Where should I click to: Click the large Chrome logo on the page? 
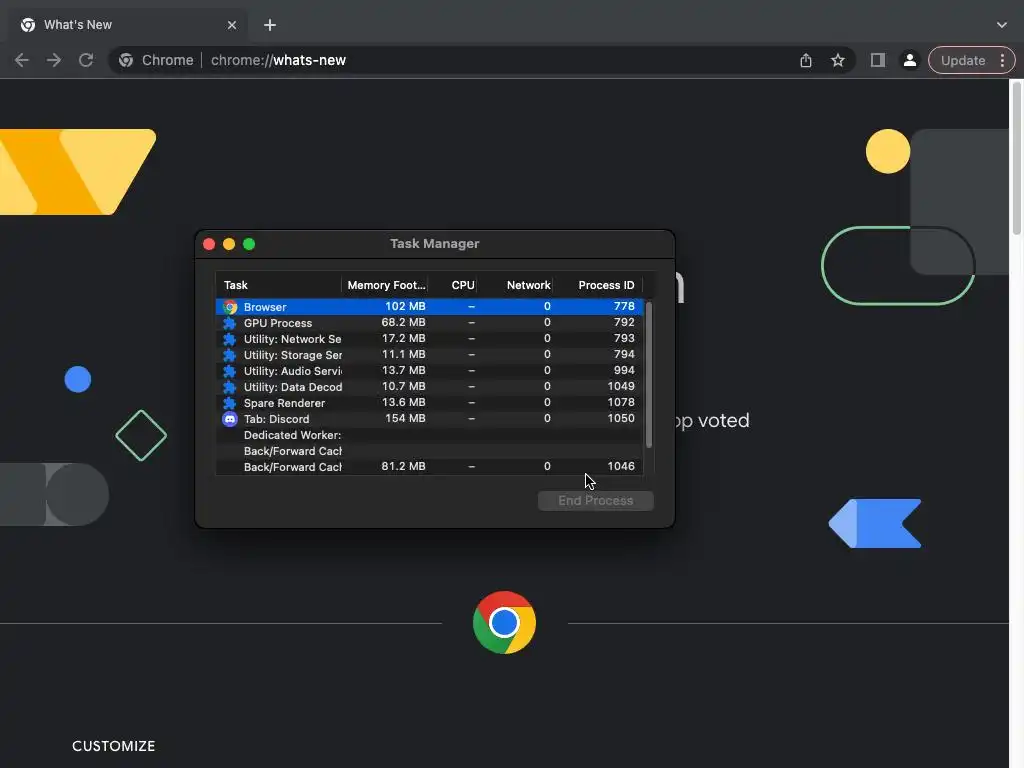click(x=504, y=622)
